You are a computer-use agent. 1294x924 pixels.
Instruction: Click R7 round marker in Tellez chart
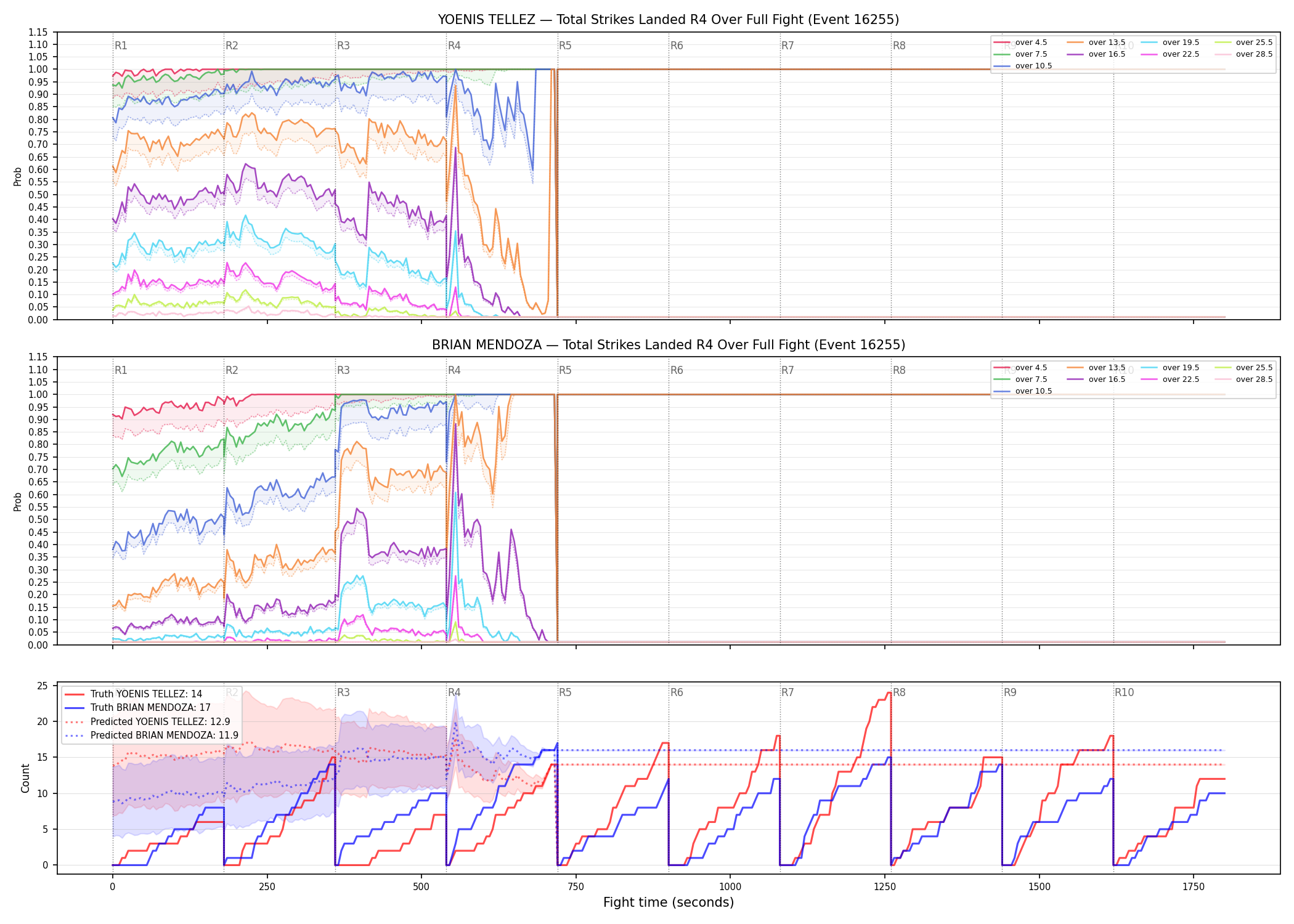point(787,46)
